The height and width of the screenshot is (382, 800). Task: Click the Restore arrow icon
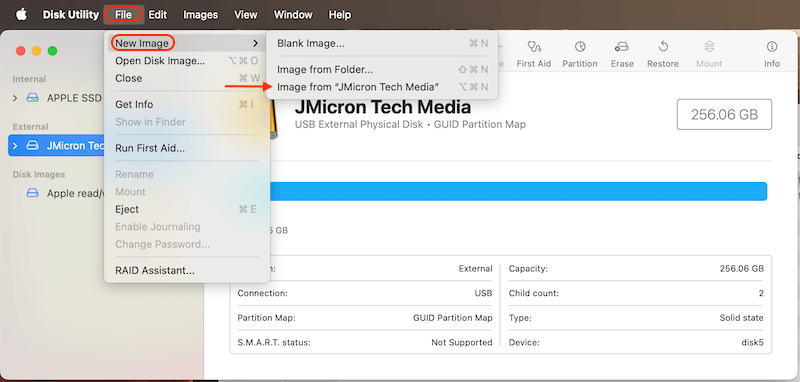click(663, 46)
